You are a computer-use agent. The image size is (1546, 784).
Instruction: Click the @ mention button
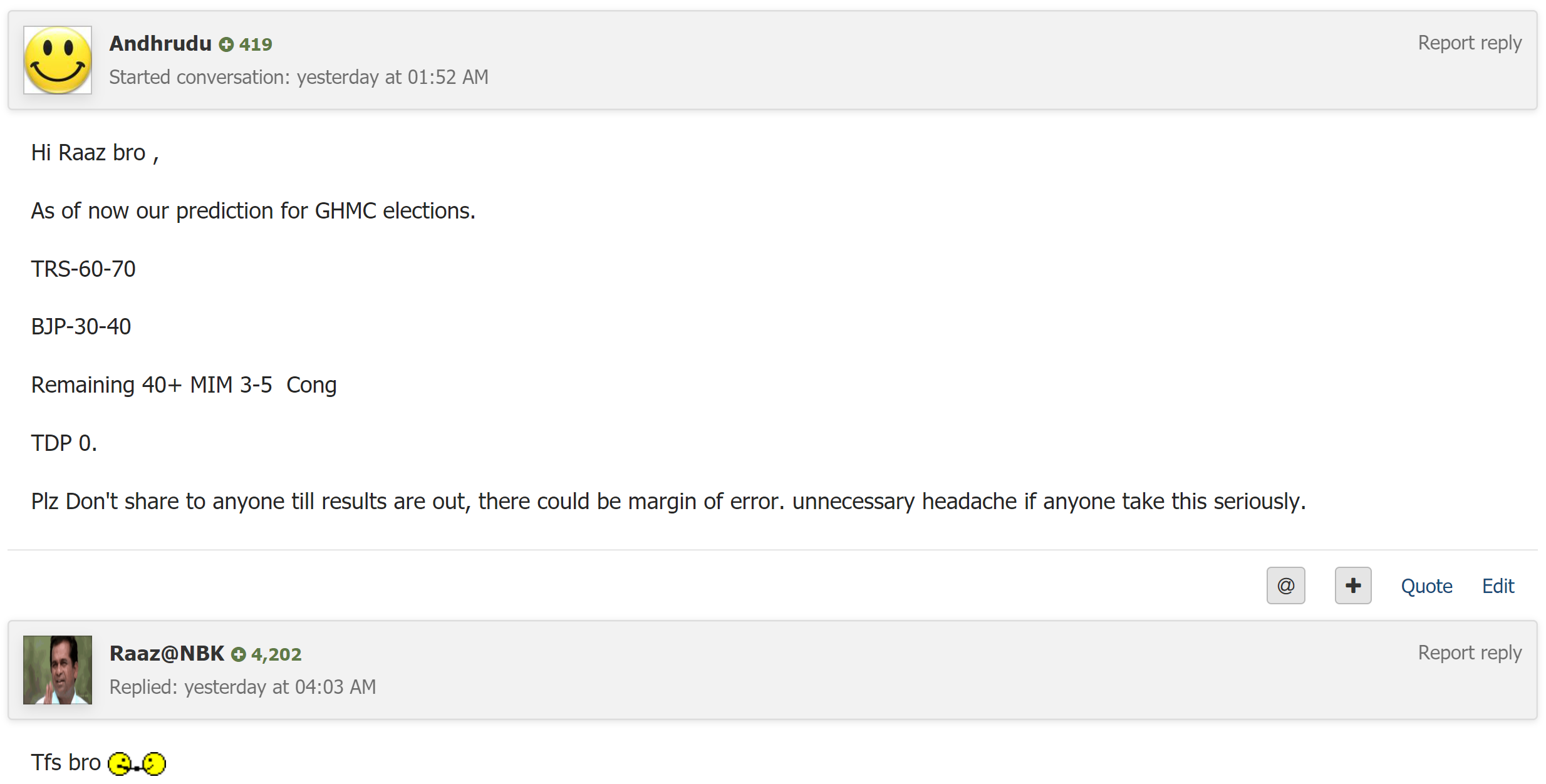click(x=1285, y=585)
